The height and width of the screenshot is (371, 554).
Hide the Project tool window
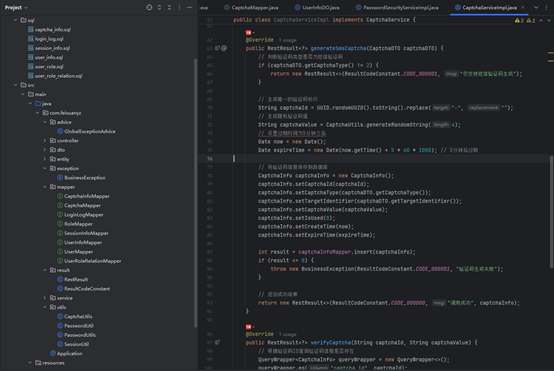tap(189, 7)
